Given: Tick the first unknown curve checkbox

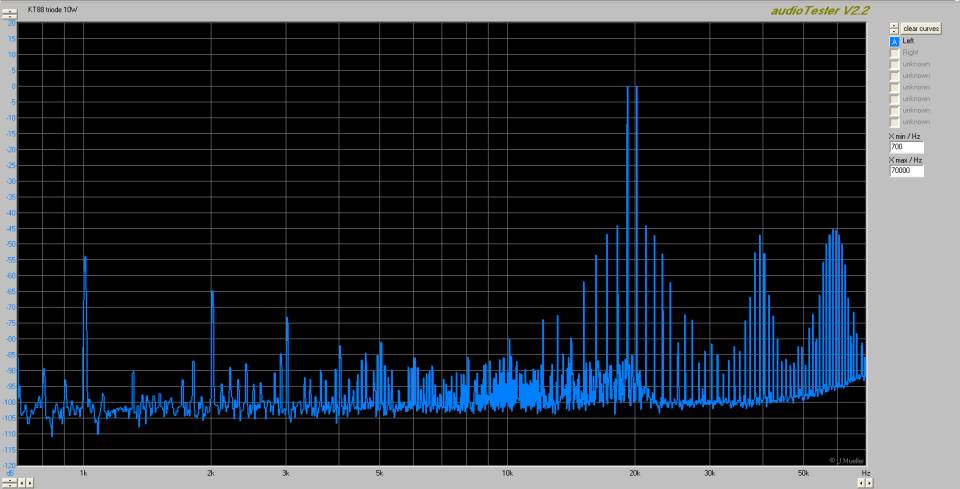Looking at the screenshot, I should click(894, 64).
